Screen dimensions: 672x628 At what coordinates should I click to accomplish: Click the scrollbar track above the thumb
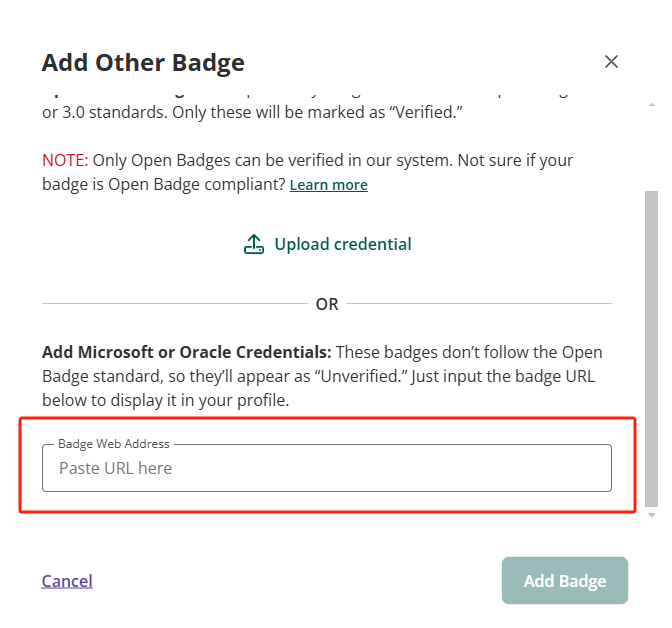click(x=651, y=150)
